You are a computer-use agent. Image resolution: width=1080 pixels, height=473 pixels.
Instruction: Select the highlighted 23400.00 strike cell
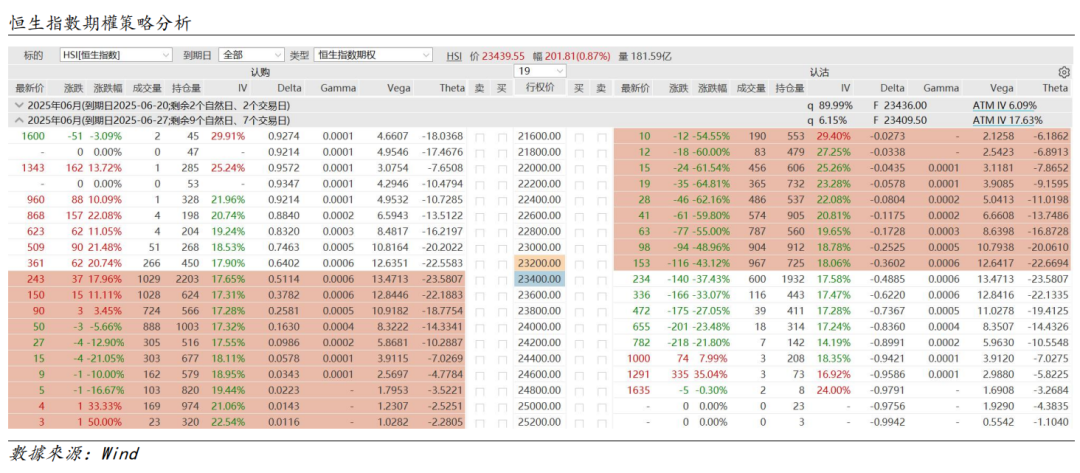click(x=540, y=280)
